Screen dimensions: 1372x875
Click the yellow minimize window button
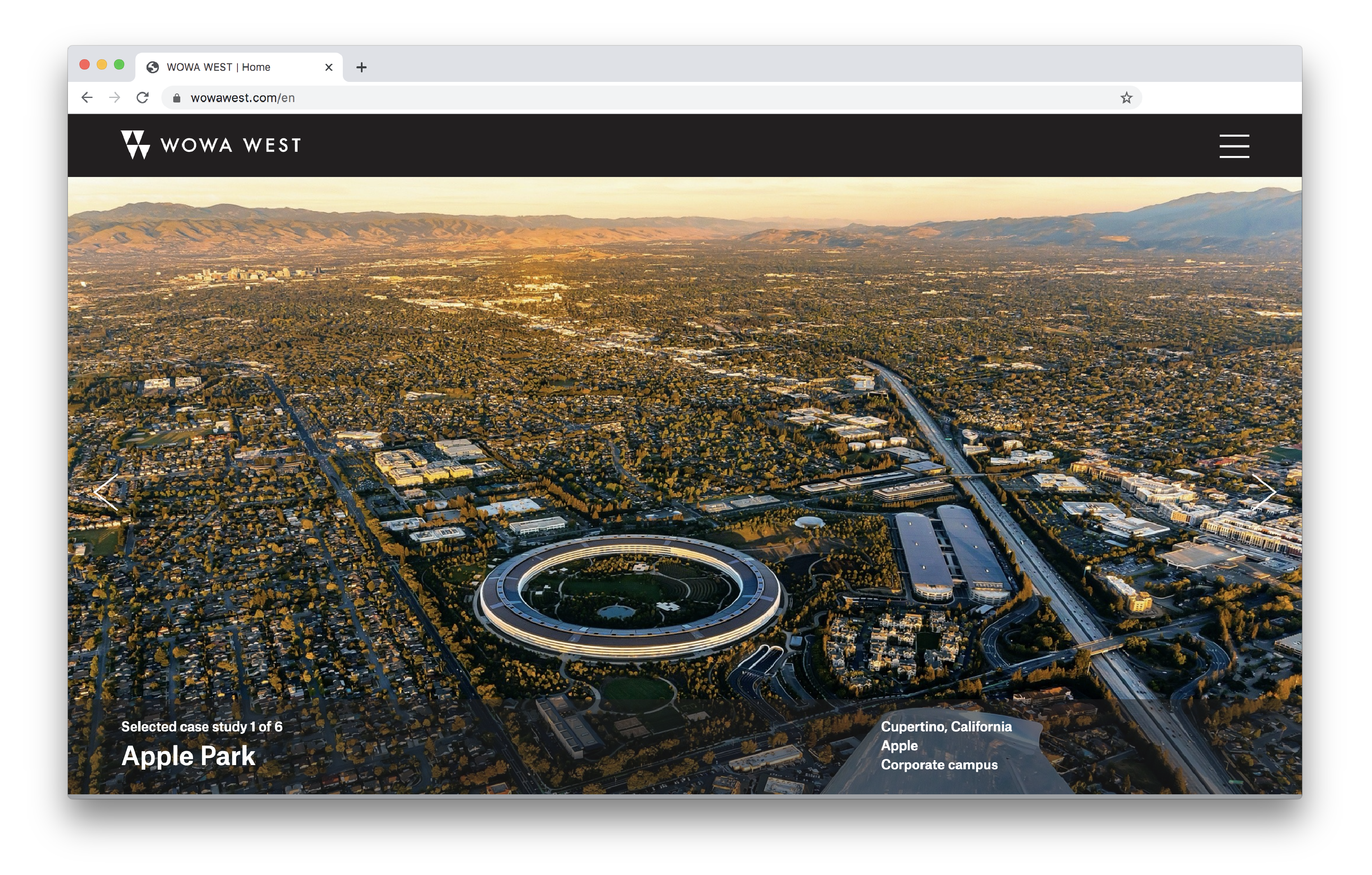point(102,64)
